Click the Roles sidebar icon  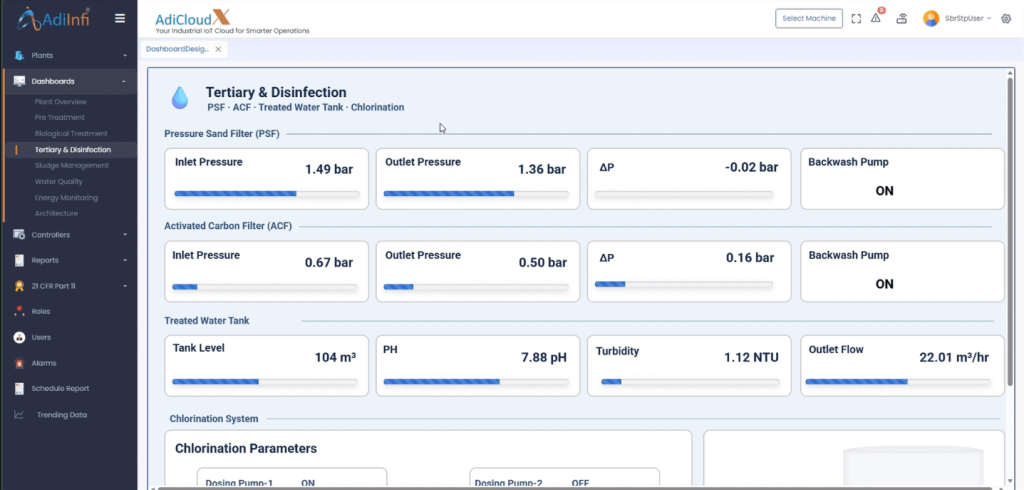coord(19,312)
